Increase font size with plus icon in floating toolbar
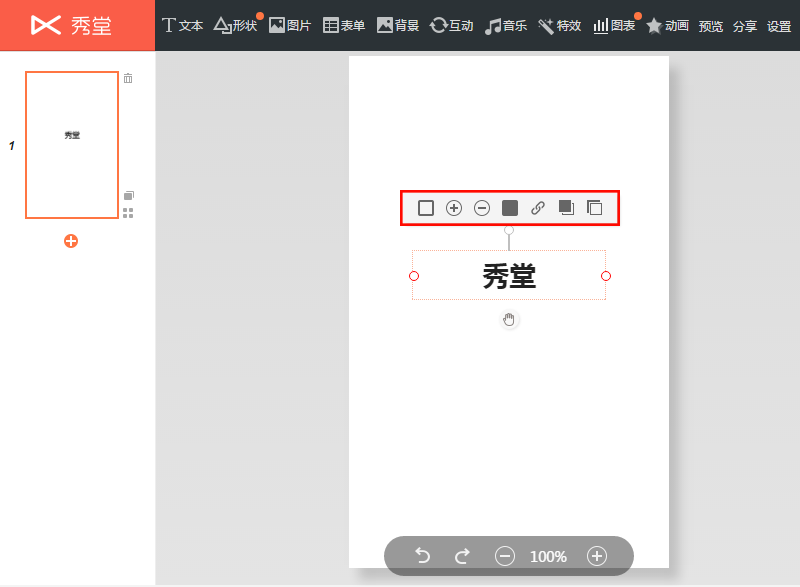800x587 pixels. [454, 208]
